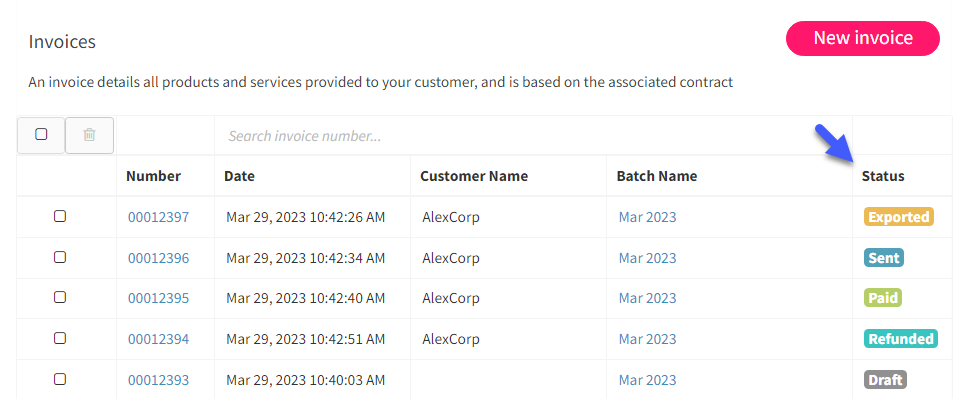Click the teal Refunded status badge

click(x=901, y=339)
